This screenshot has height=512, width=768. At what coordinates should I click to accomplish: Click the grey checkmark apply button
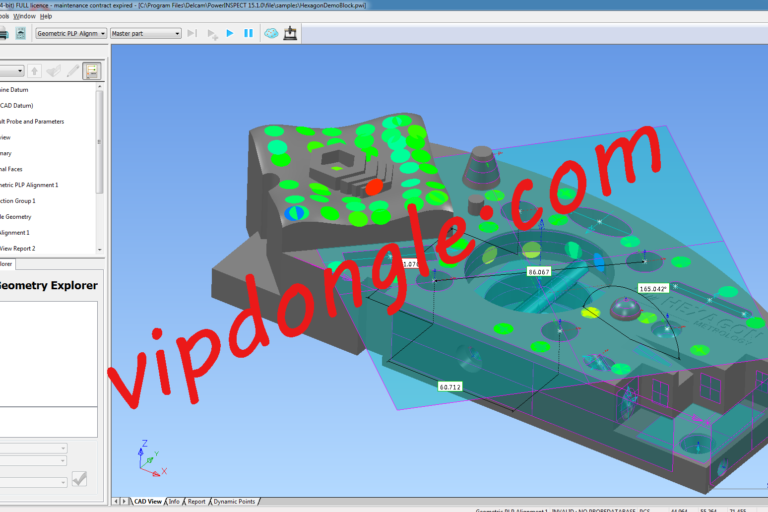pos(79,479)
